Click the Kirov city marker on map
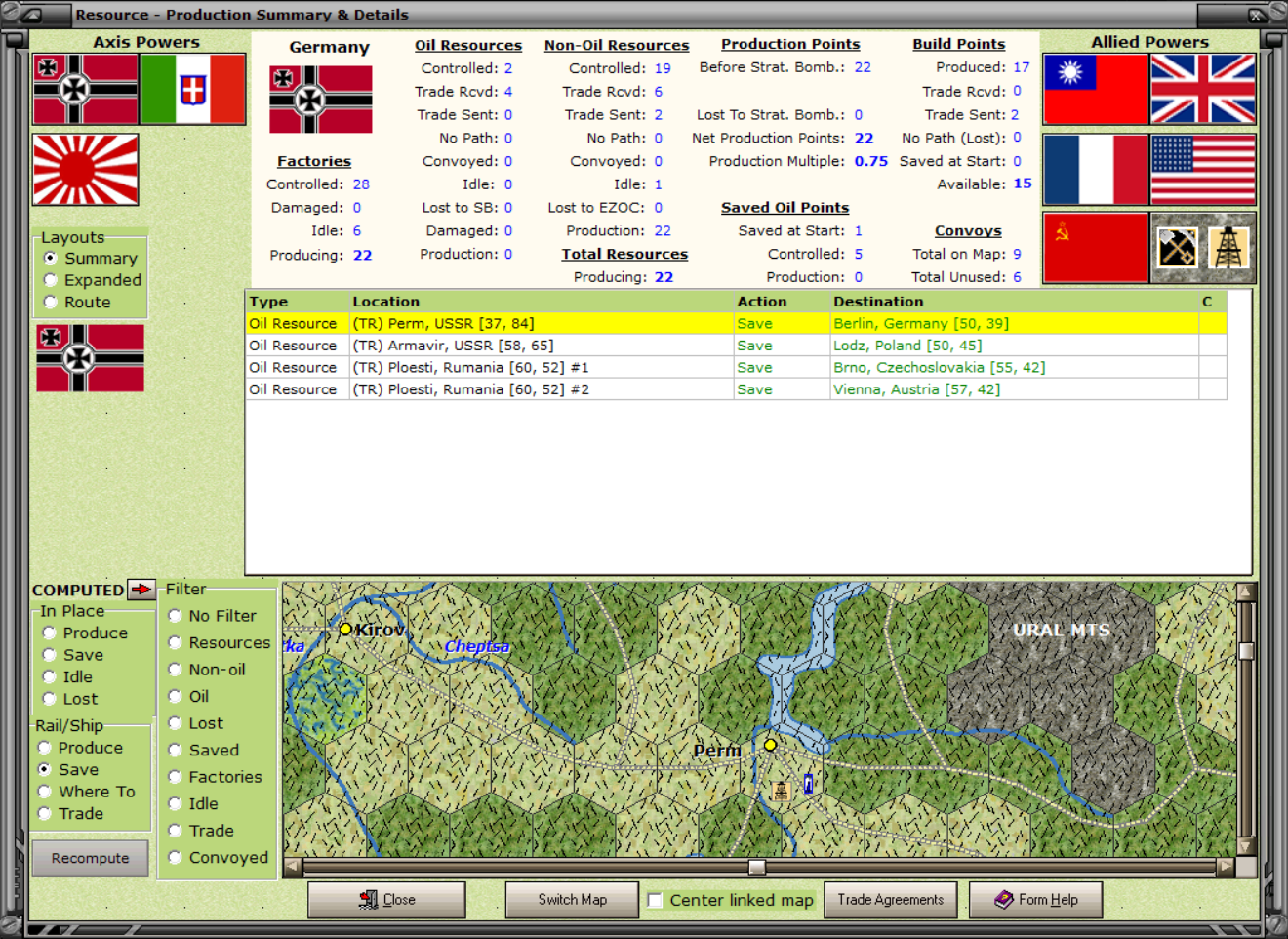This screenshot has height=939, width=1288. [345, 630]
